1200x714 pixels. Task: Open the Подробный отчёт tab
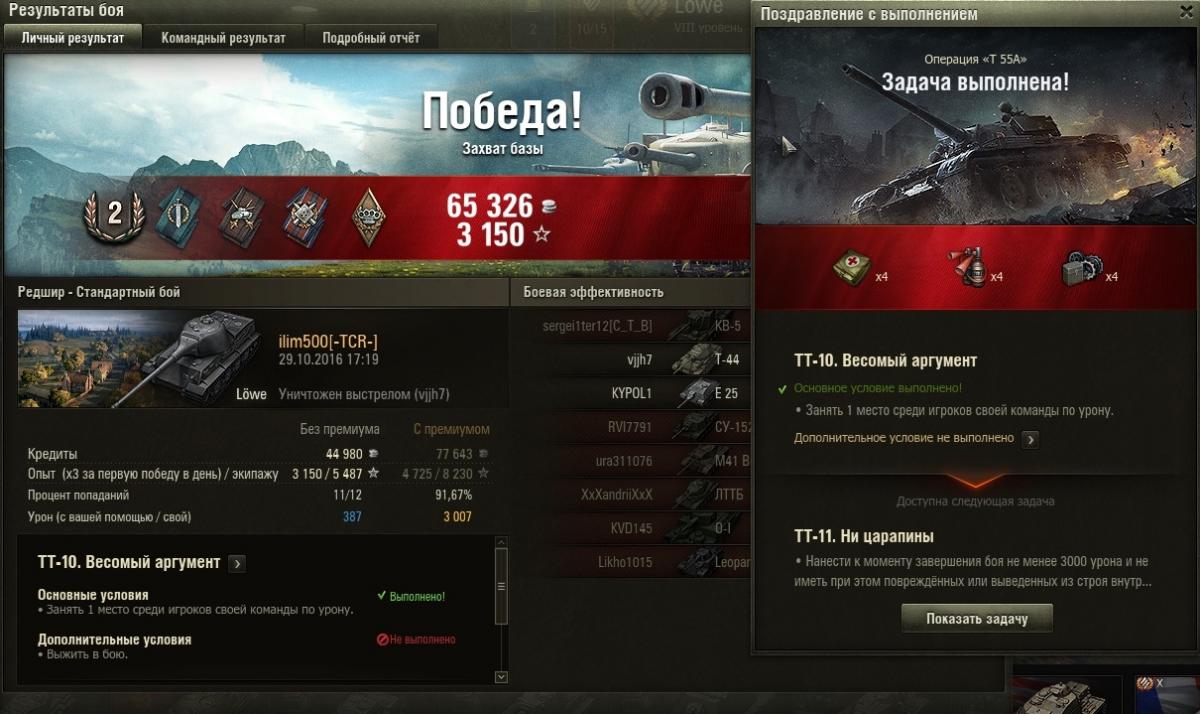(371, 38)
